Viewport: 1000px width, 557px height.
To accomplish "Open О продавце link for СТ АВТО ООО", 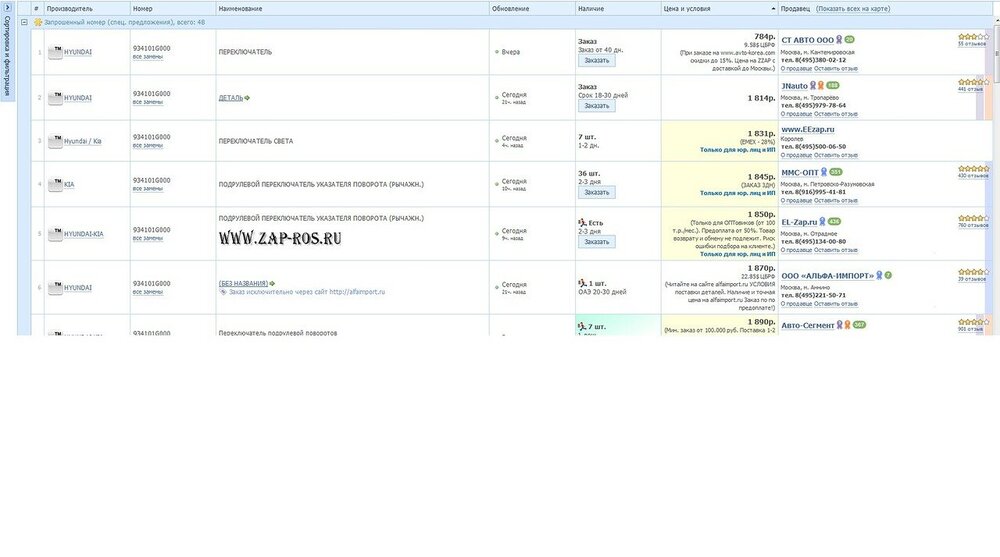I will click(x=797, y=68).
